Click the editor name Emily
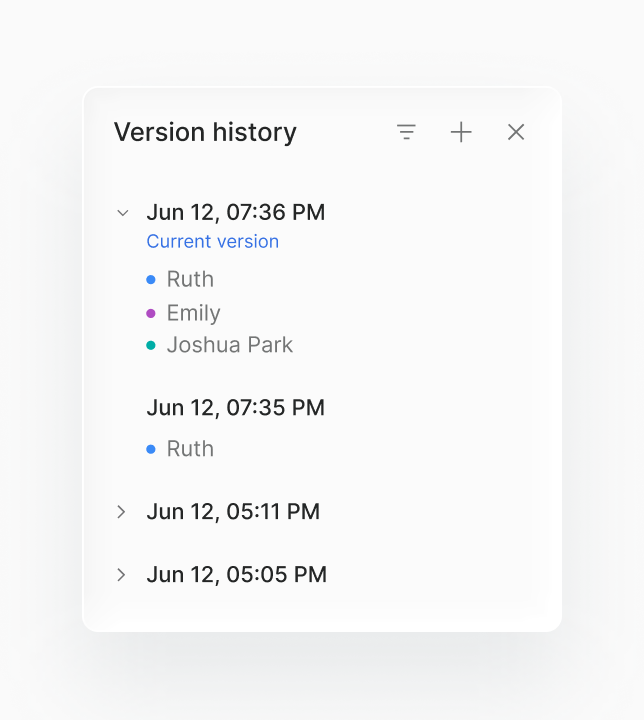This screenshot has height=720, width=644. click(x=193, y=313)
